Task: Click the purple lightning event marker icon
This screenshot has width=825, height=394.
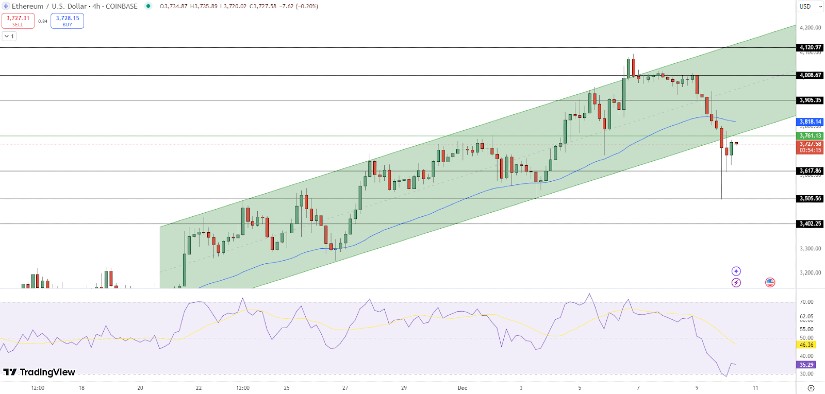Action: 736,282
